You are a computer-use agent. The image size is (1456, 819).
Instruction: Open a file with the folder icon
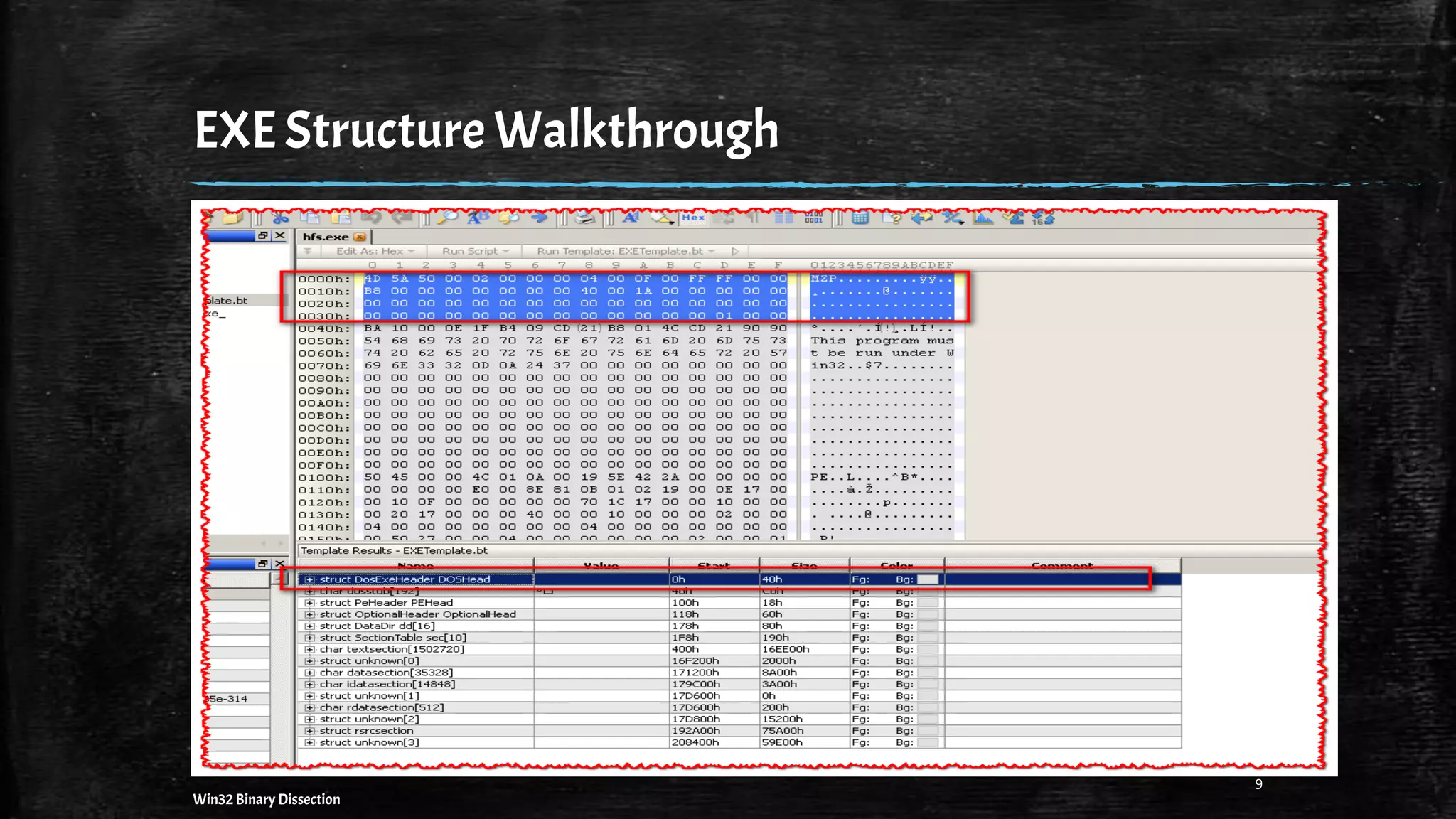[232, 218]
